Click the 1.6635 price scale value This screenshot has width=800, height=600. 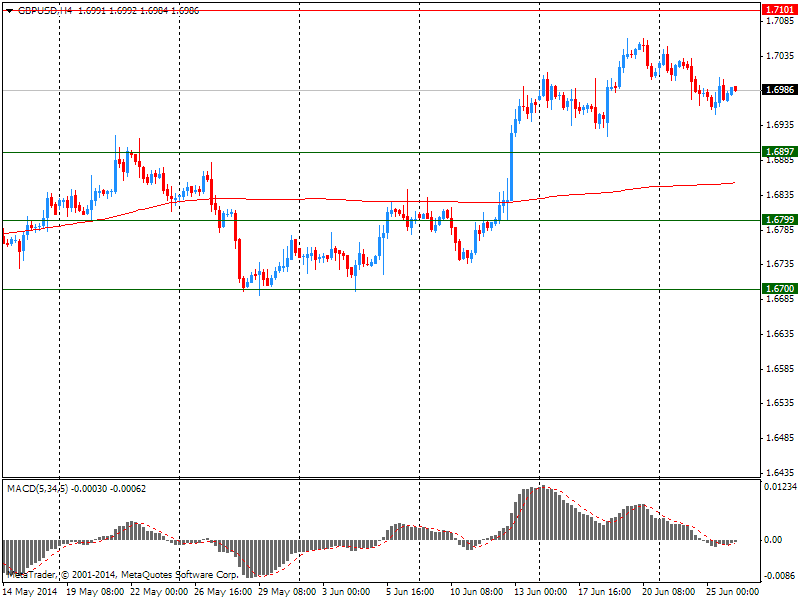781,334
